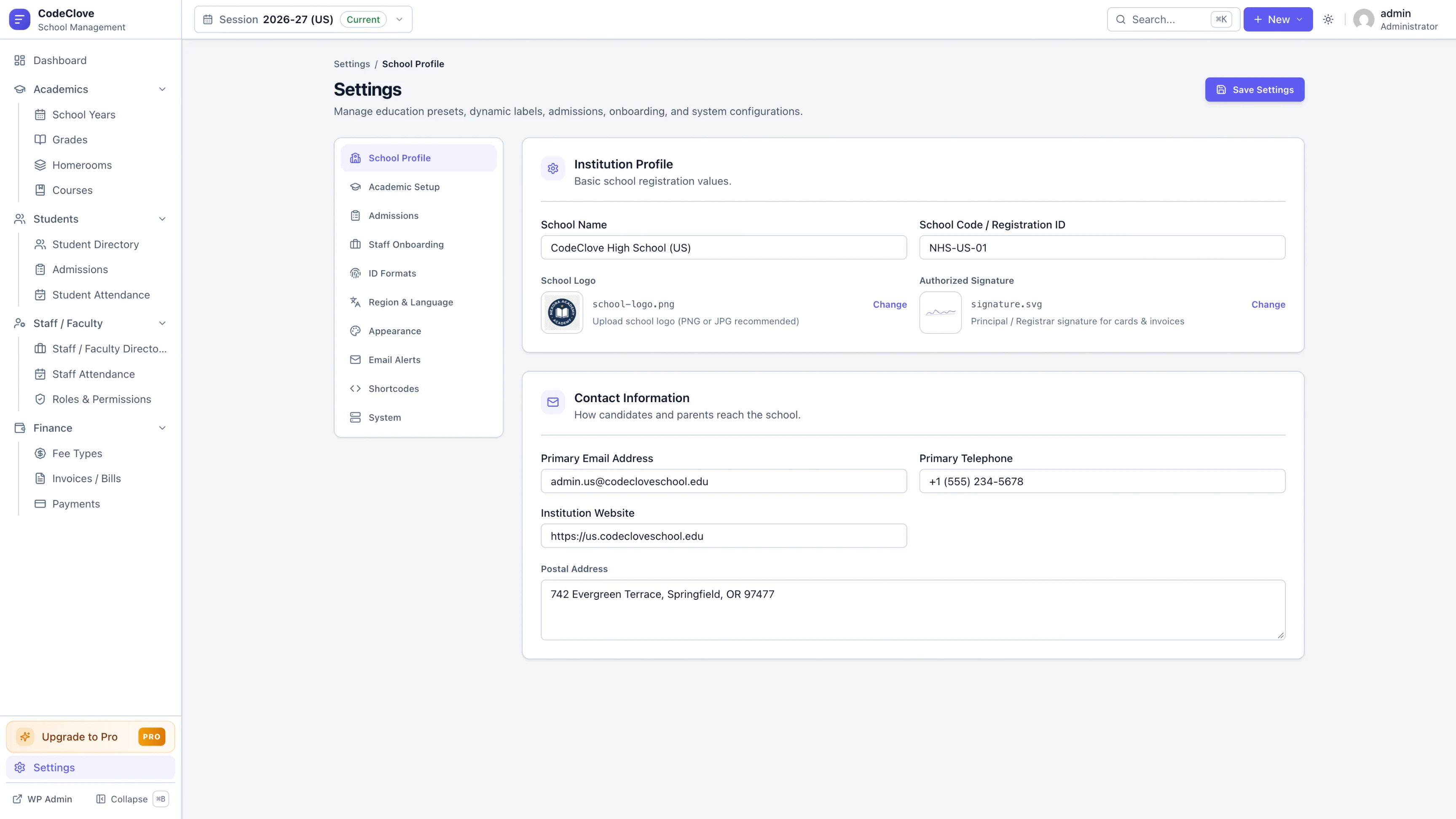The height and width of the screenshot is (819, 1456).
Task: Open the WP Admin link
Action: tap(43, 799)
